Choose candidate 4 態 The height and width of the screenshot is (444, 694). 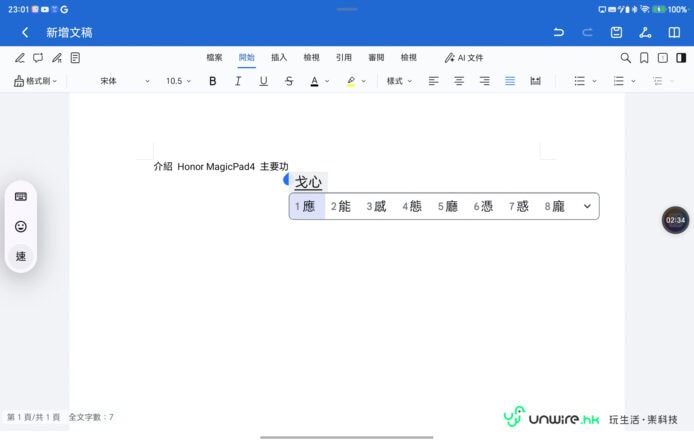pos(412,206)
